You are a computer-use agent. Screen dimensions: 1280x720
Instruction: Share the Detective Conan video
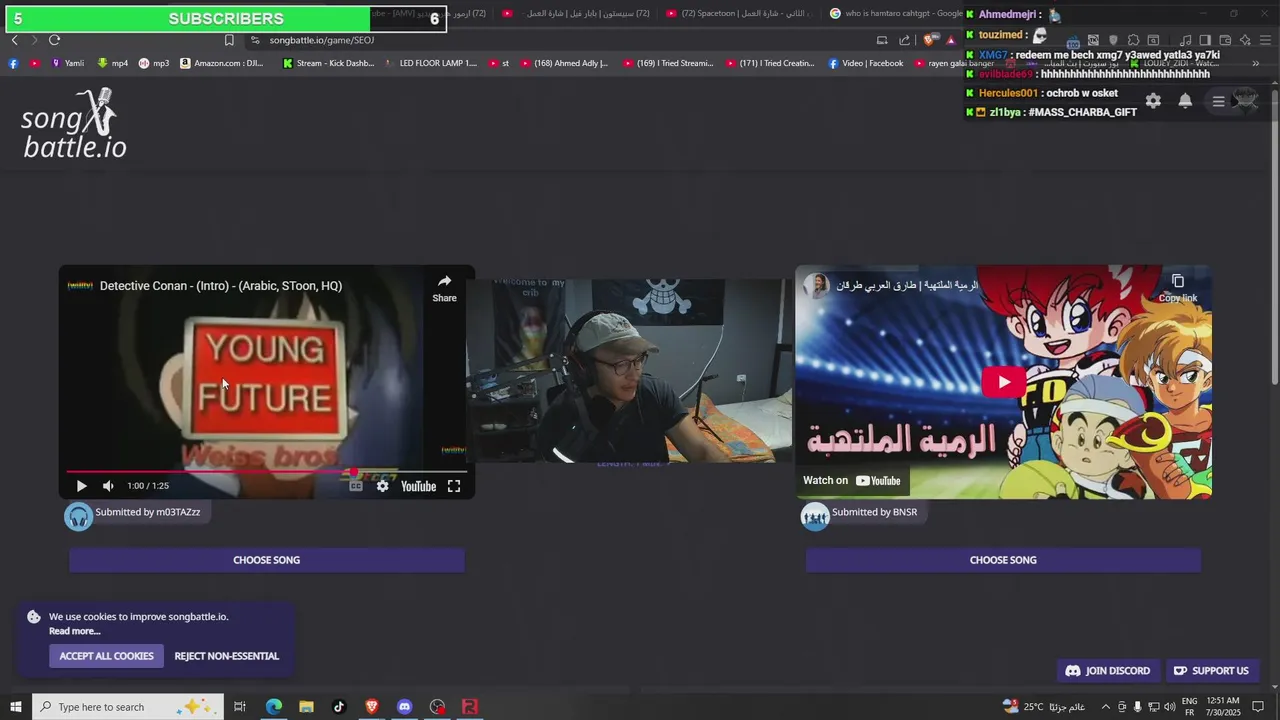point(444,288)
